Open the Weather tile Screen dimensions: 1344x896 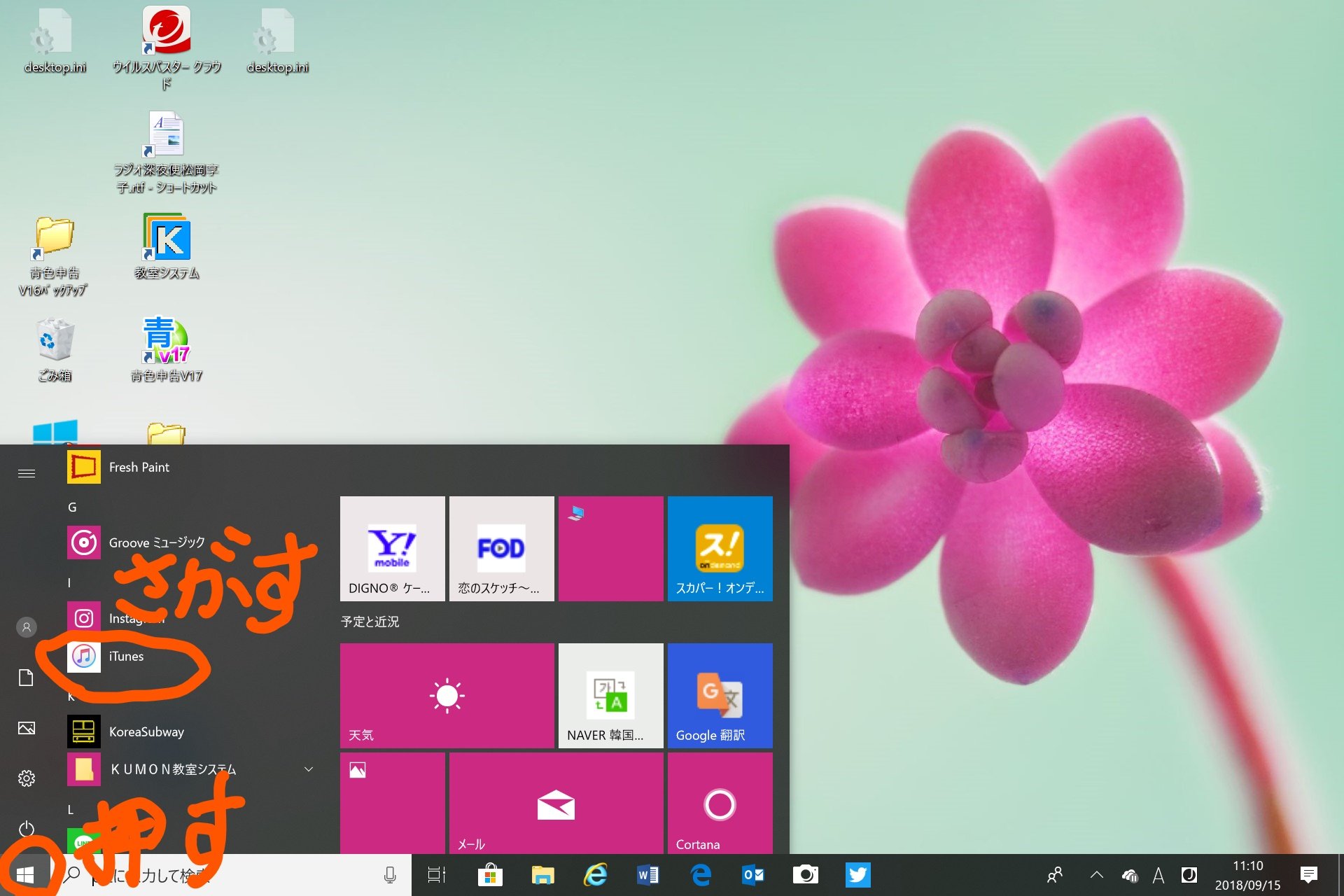click(x=447, y=695)
